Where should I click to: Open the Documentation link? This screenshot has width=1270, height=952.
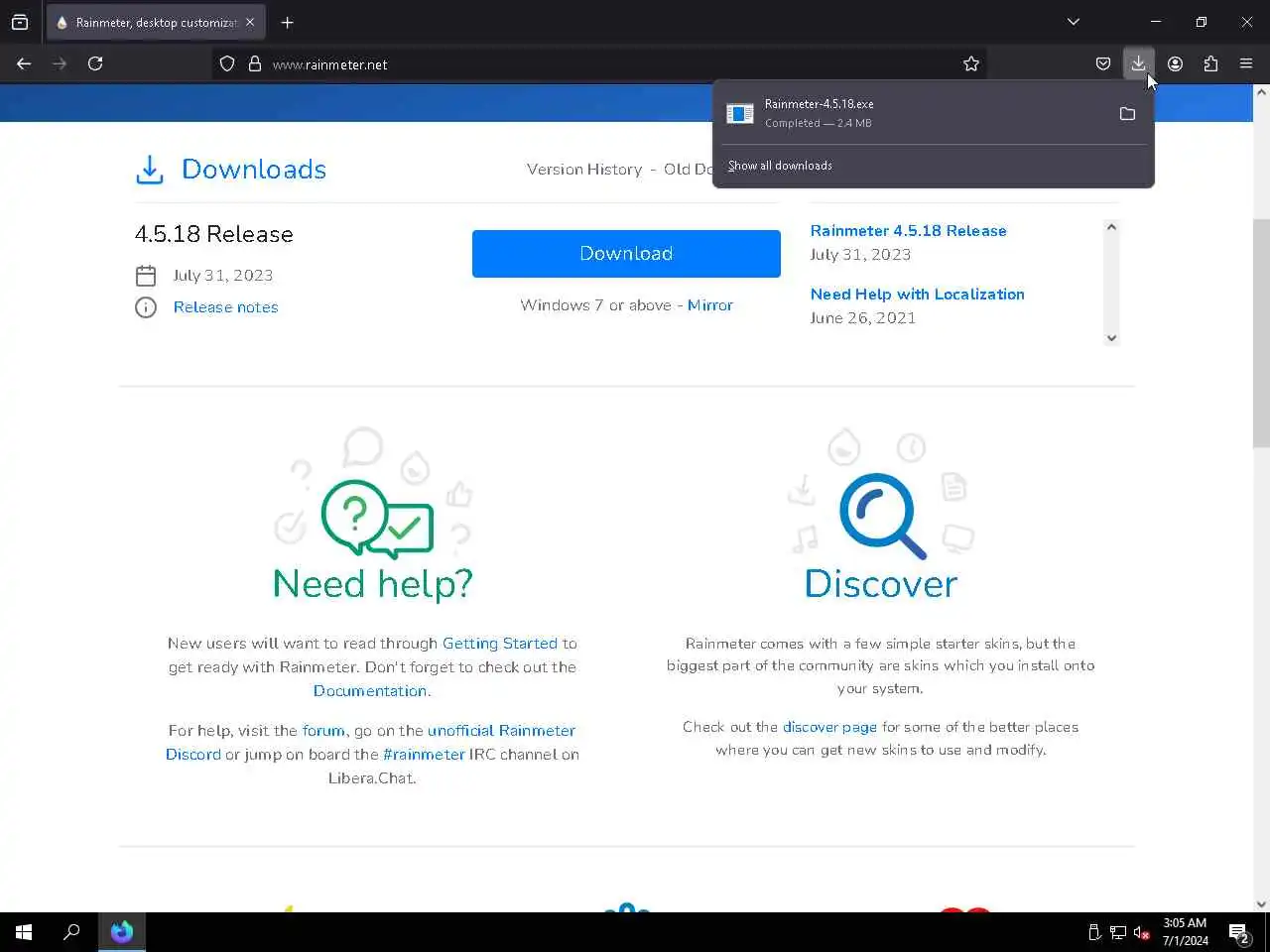point(370,691)
